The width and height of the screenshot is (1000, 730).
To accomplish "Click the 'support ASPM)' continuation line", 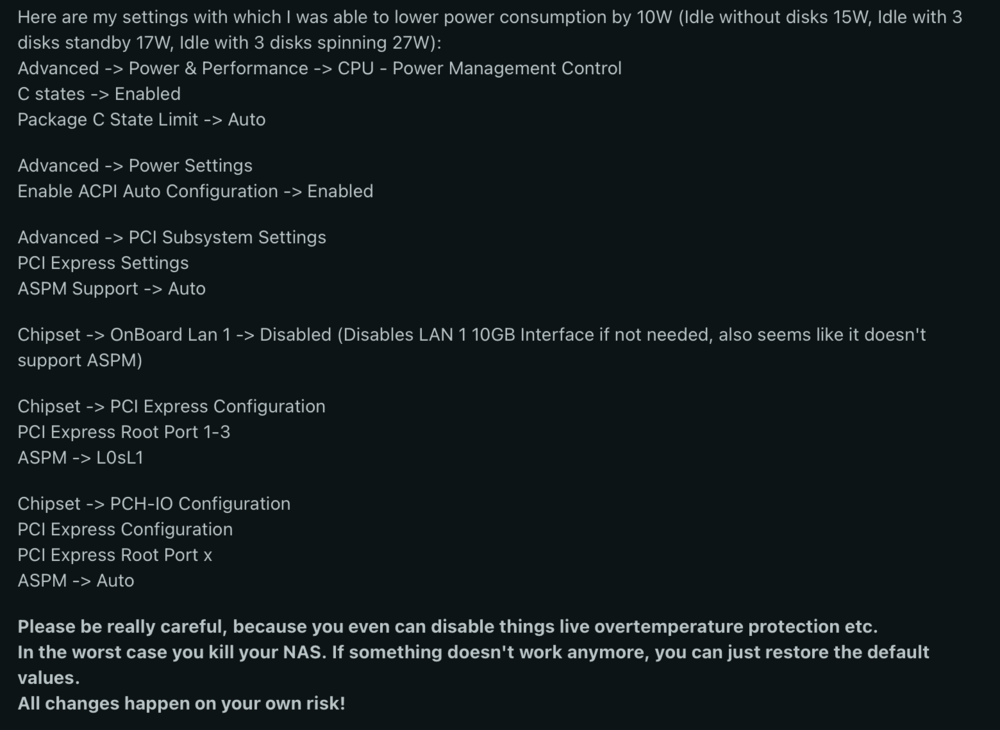I will click(x=80, y=360).
